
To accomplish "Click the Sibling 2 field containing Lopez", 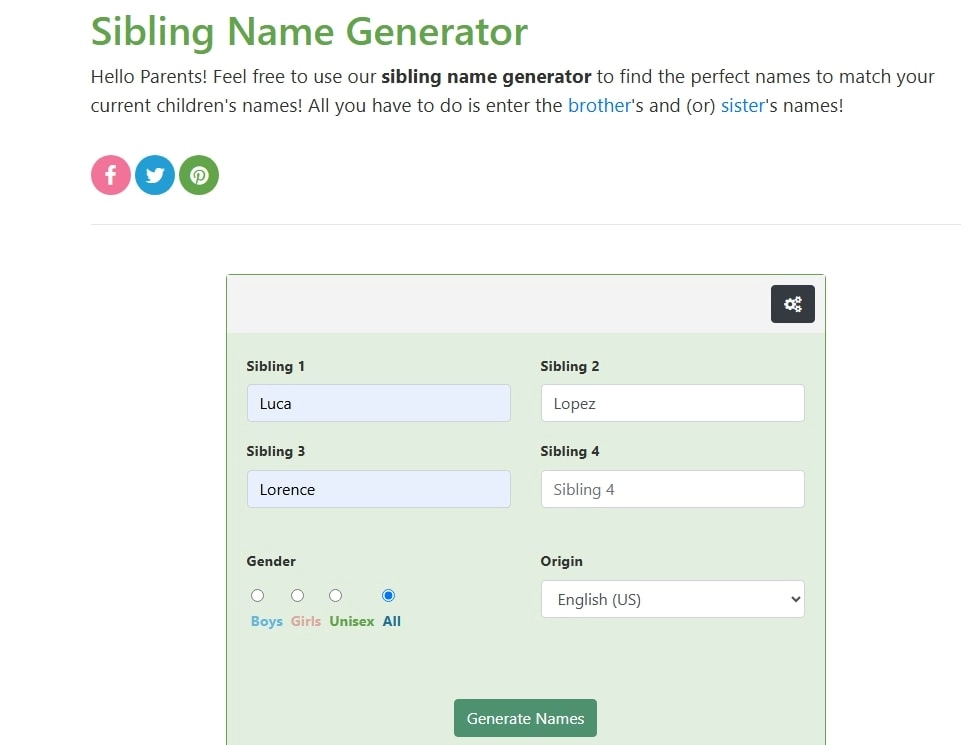I will tap(672, 403).
